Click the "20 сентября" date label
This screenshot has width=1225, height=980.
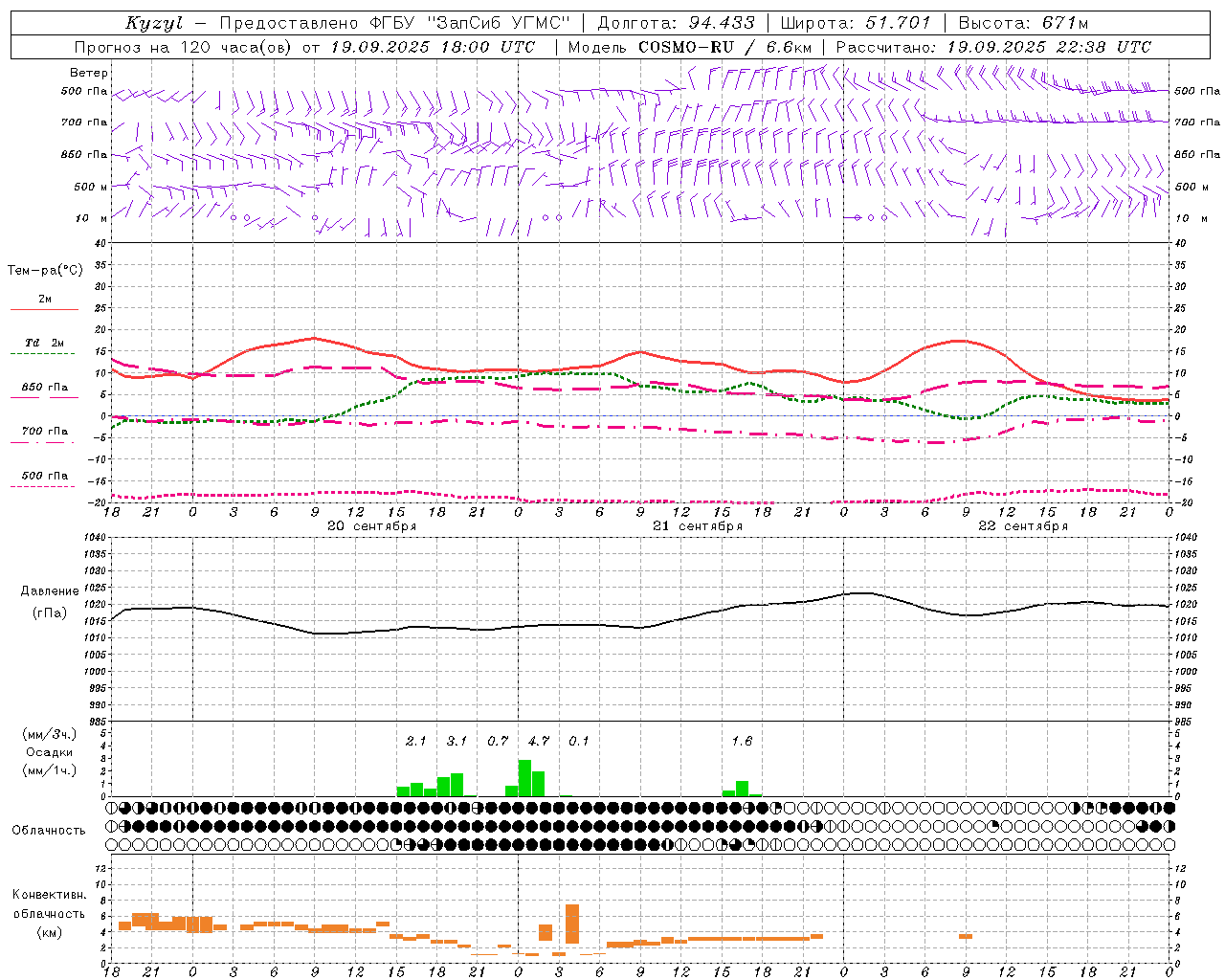(x=371, y=526)
